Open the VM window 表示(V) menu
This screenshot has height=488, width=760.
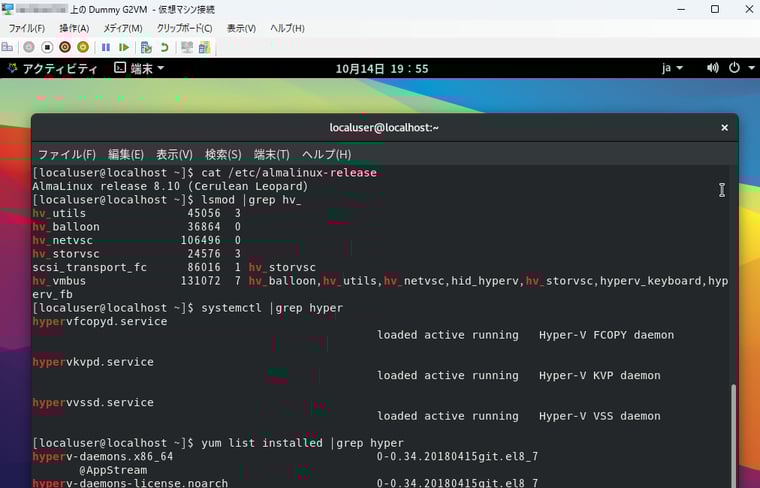pyautogui.click(x=241, y=28)
